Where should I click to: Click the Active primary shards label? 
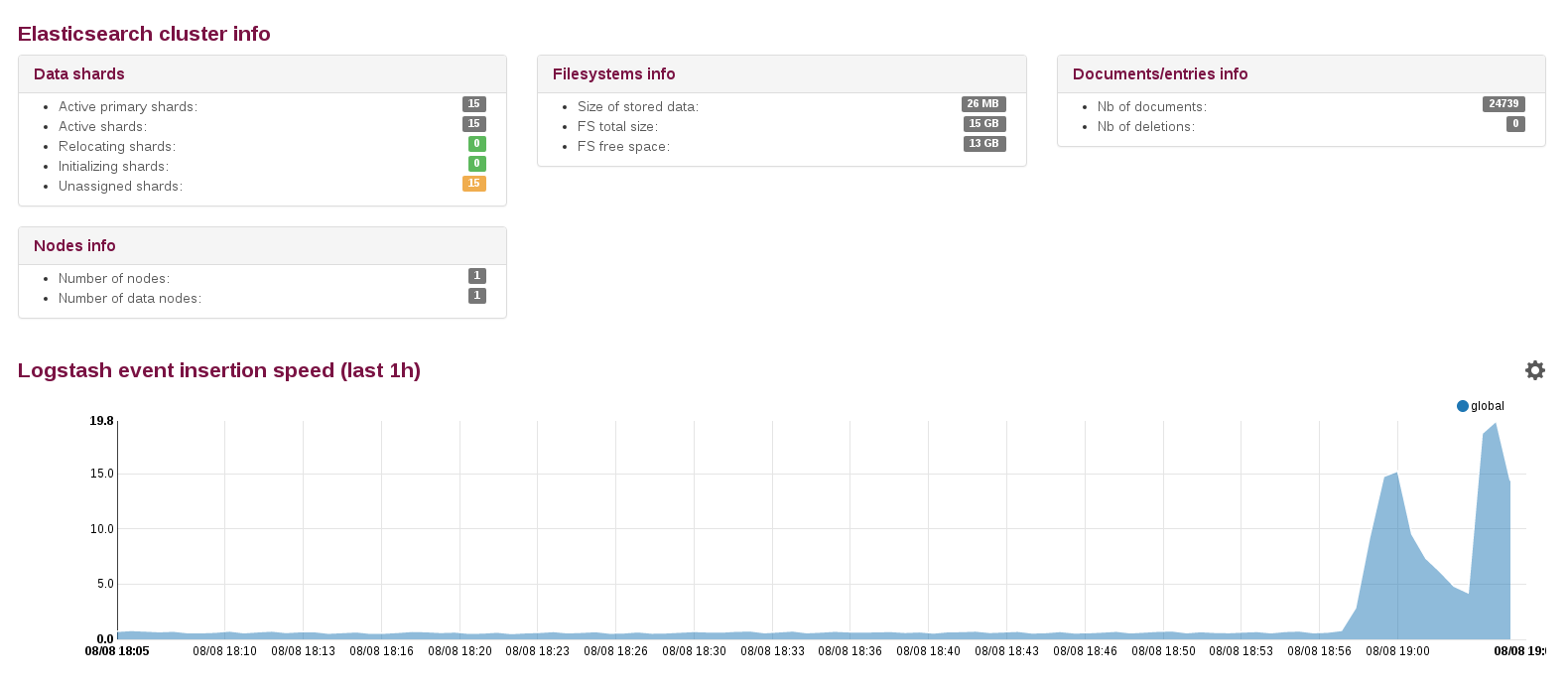tap(128, 106)
